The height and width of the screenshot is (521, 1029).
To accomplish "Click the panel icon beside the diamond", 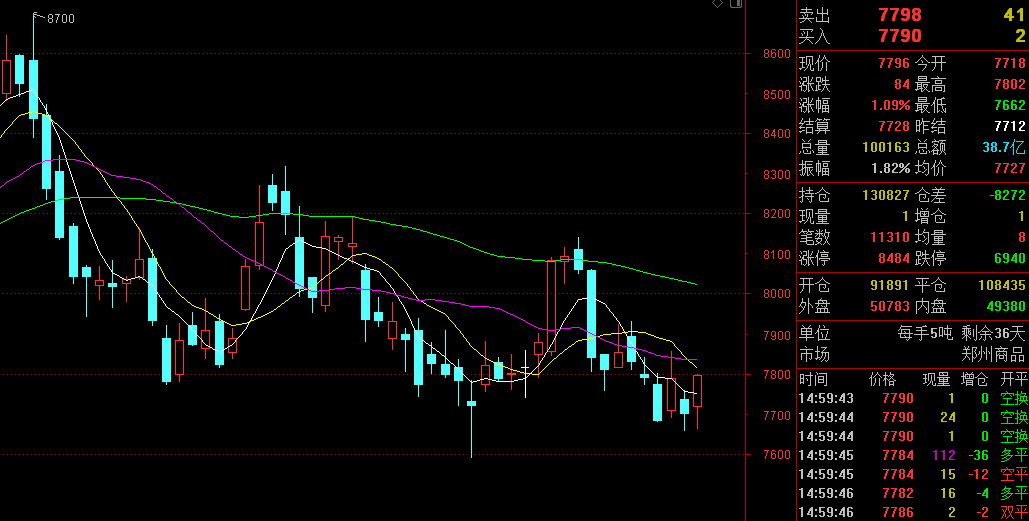I will coord(736,4).
